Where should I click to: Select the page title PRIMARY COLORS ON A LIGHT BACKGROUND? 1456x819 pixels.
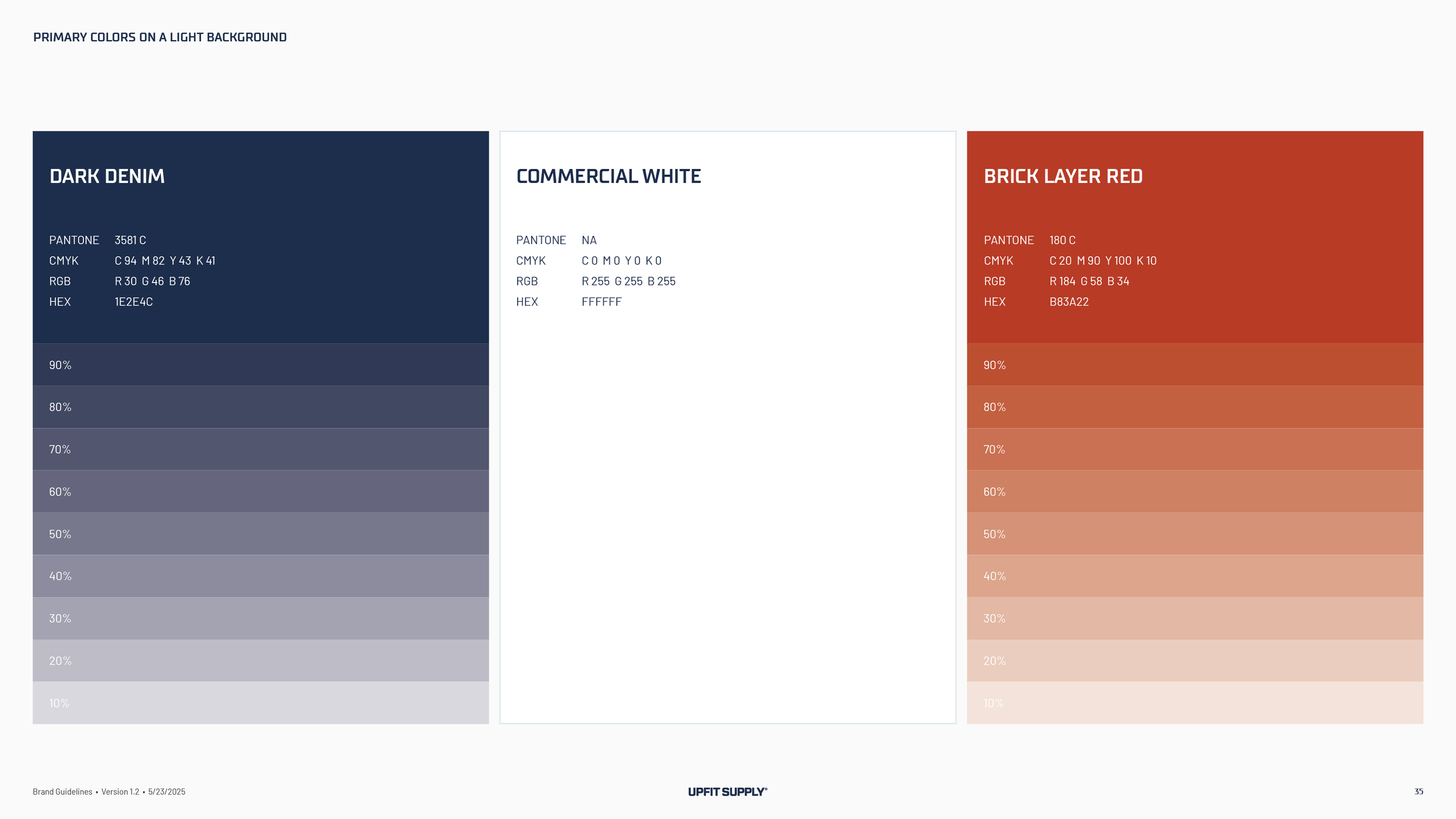pos(160,37)
